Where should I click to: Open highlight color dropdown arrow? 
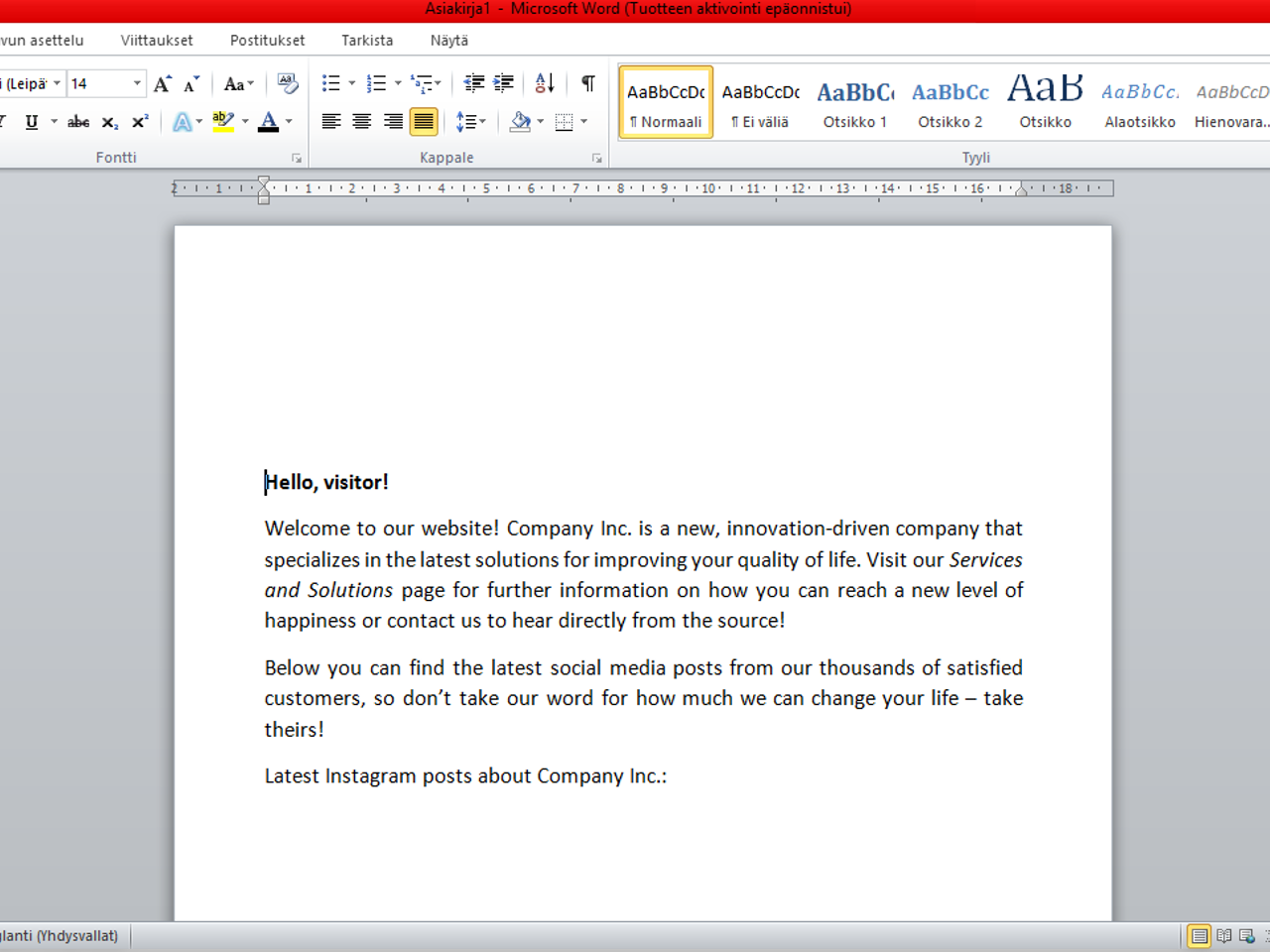(245, 122)
